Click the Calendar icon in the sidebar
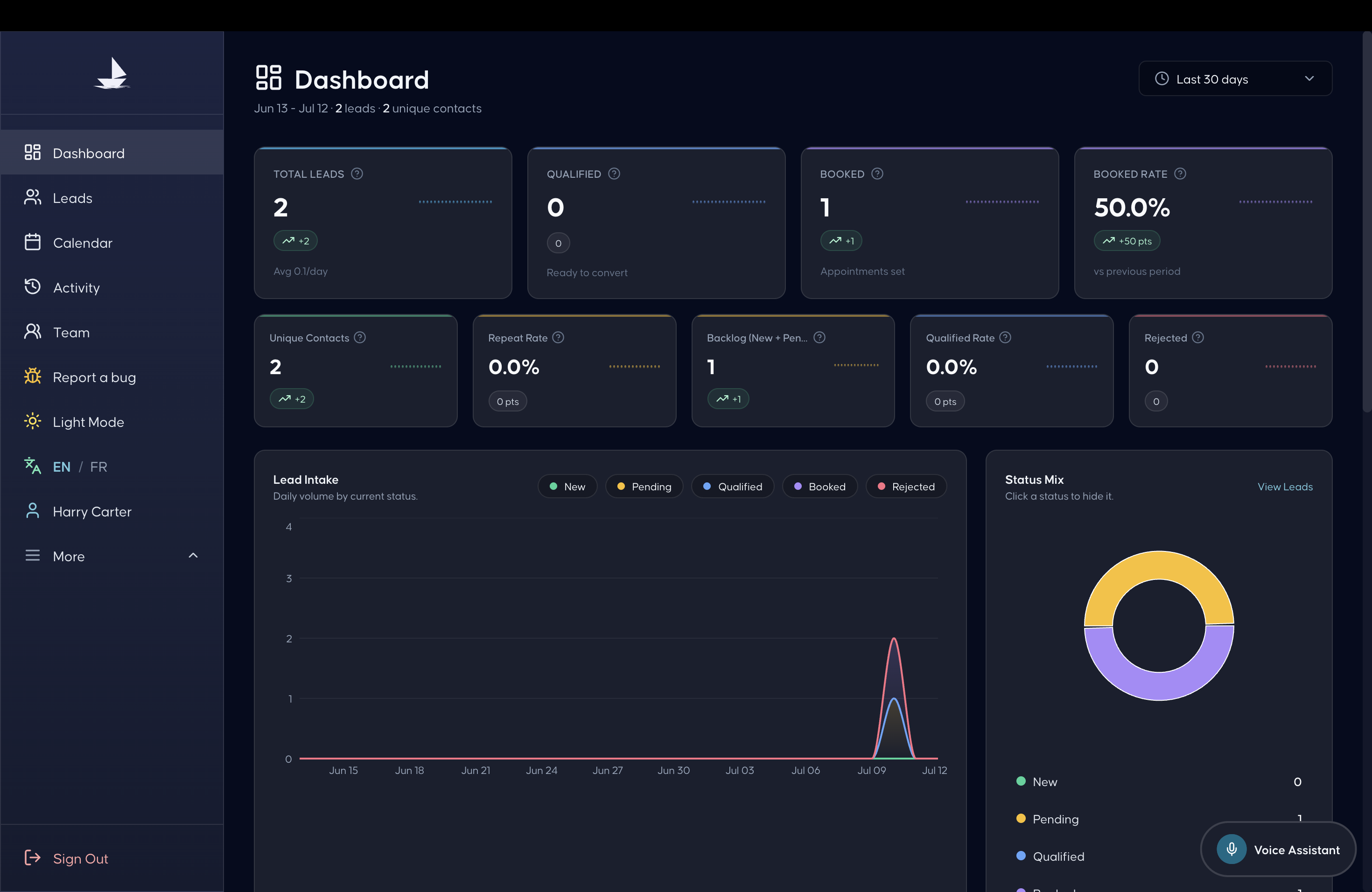This screenshot has height=892, width=1372. click(33, 242)
